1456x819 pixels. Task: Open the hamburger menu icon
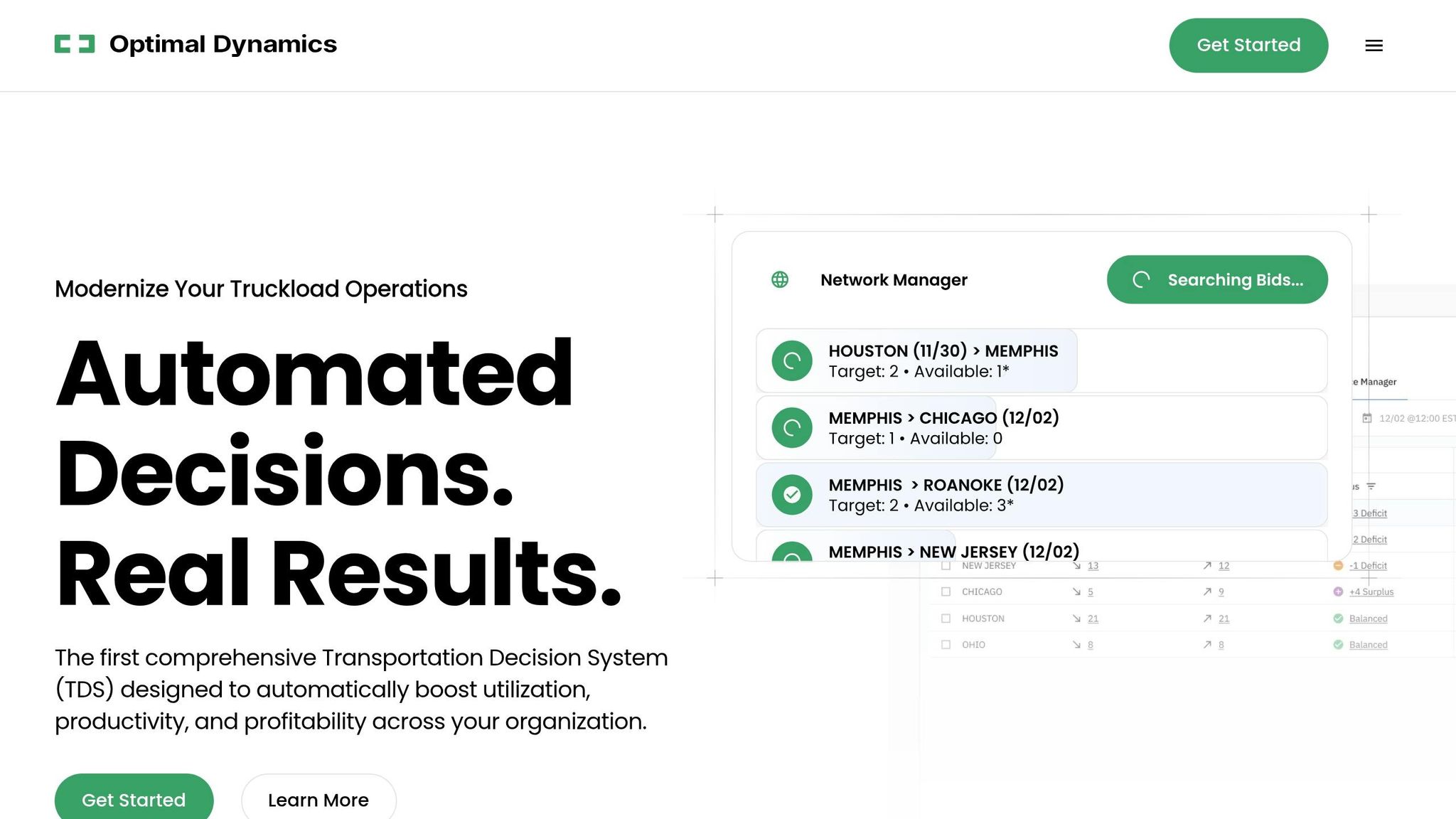click(x=1374, y=45)
